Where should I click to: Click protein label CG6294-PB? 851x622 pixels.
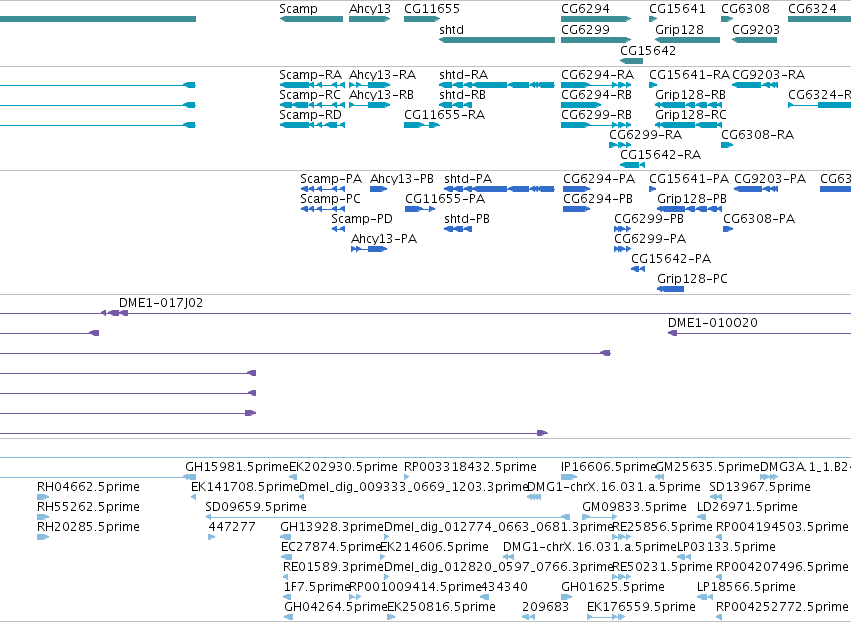pos(598,199)
